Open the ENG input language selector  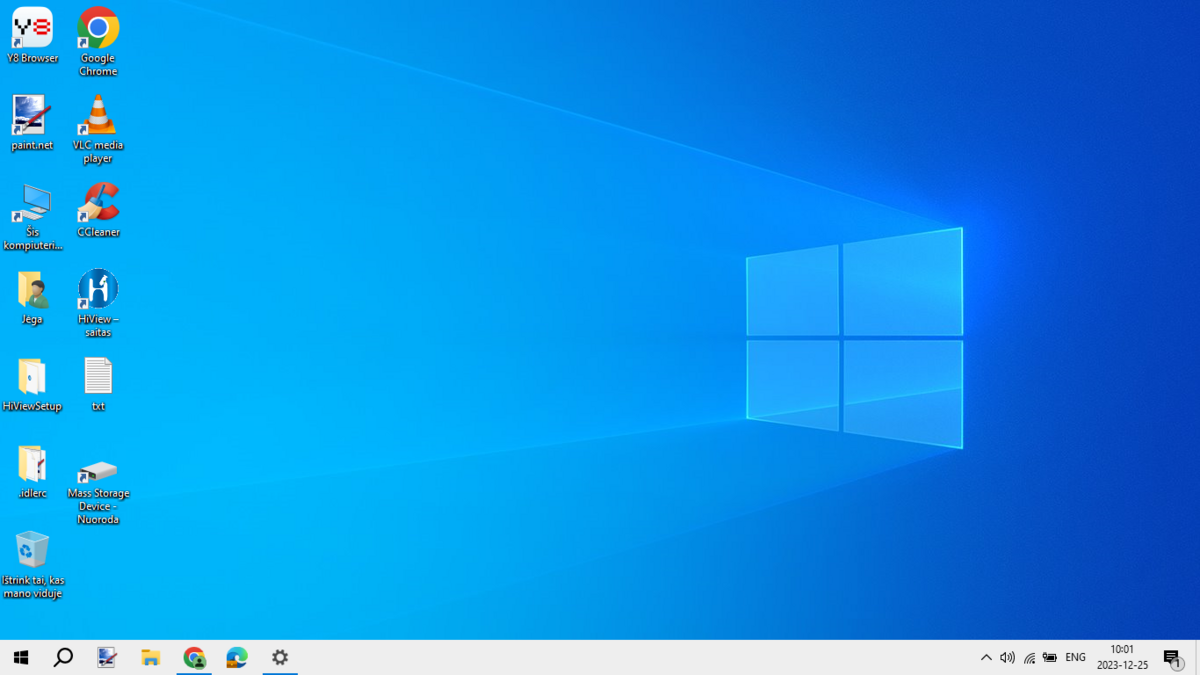click(x=1075, y=657)
